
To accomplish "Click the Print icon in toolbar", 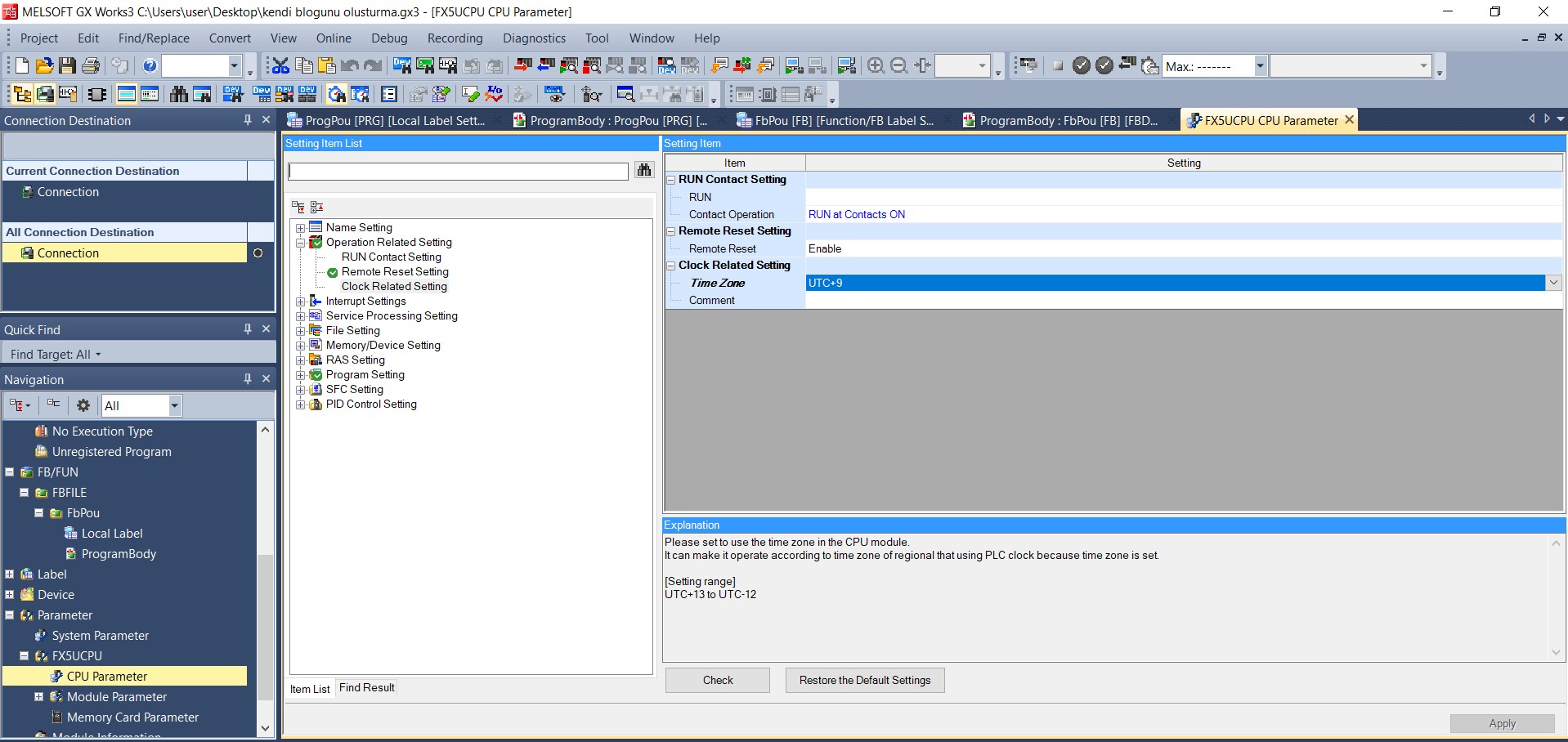I will (91, 66).
